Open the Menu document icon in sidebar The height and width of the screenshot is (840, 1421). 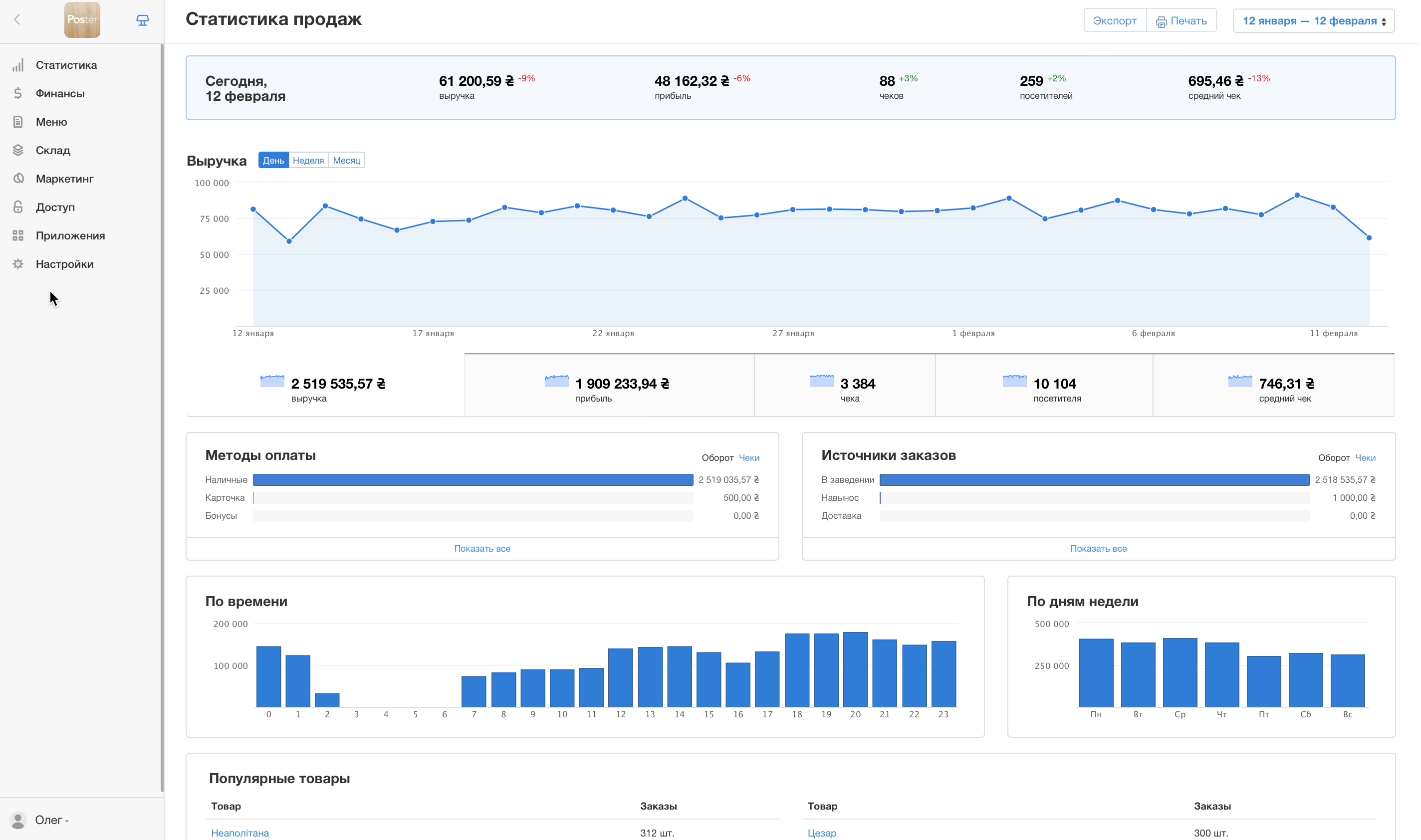(18, 122)
